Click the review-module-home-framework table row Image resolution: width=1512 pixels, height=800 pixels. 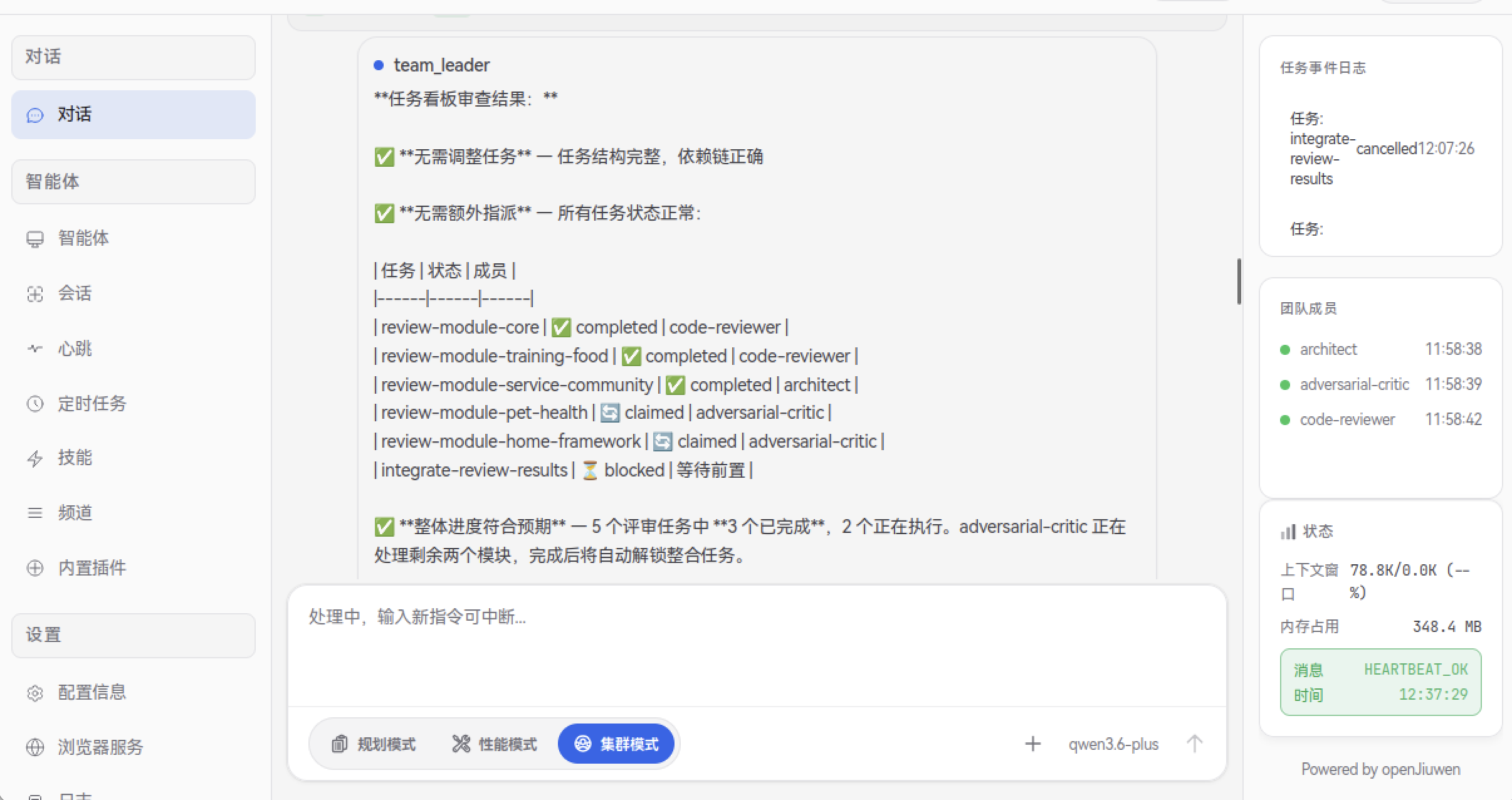tap(629, 441)
